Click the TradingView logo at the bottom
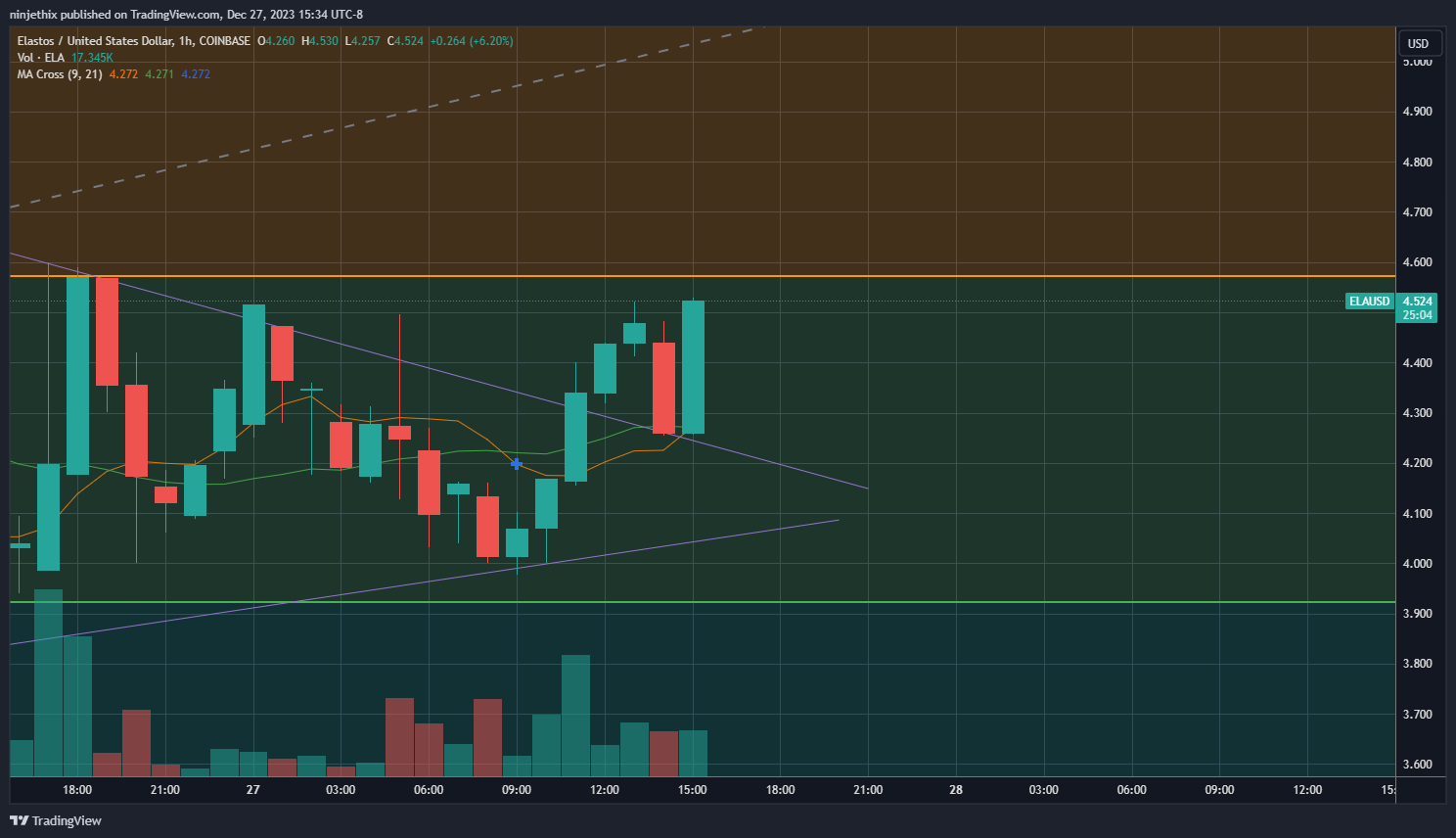The image size is (1456, 838). coord(56,820)
